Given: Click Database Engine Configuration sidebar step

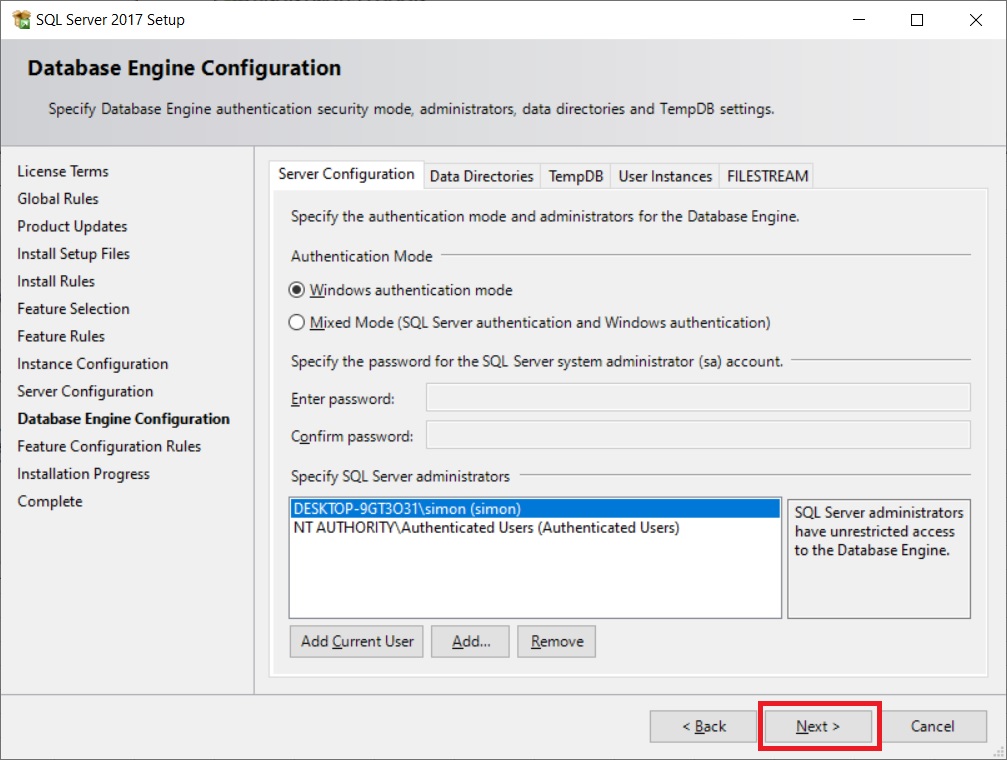Looking at the screenshot, I should pyautogui.click(x=123, y=419).
